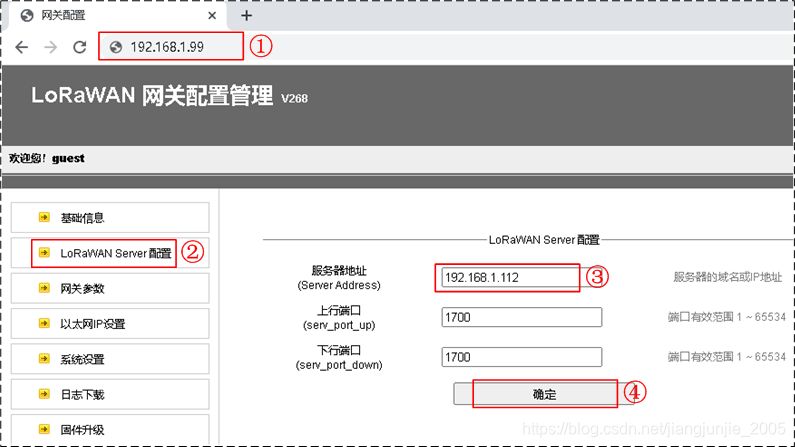
Task: Click the port range hint beside 上行端口
Action: point(727,317)
